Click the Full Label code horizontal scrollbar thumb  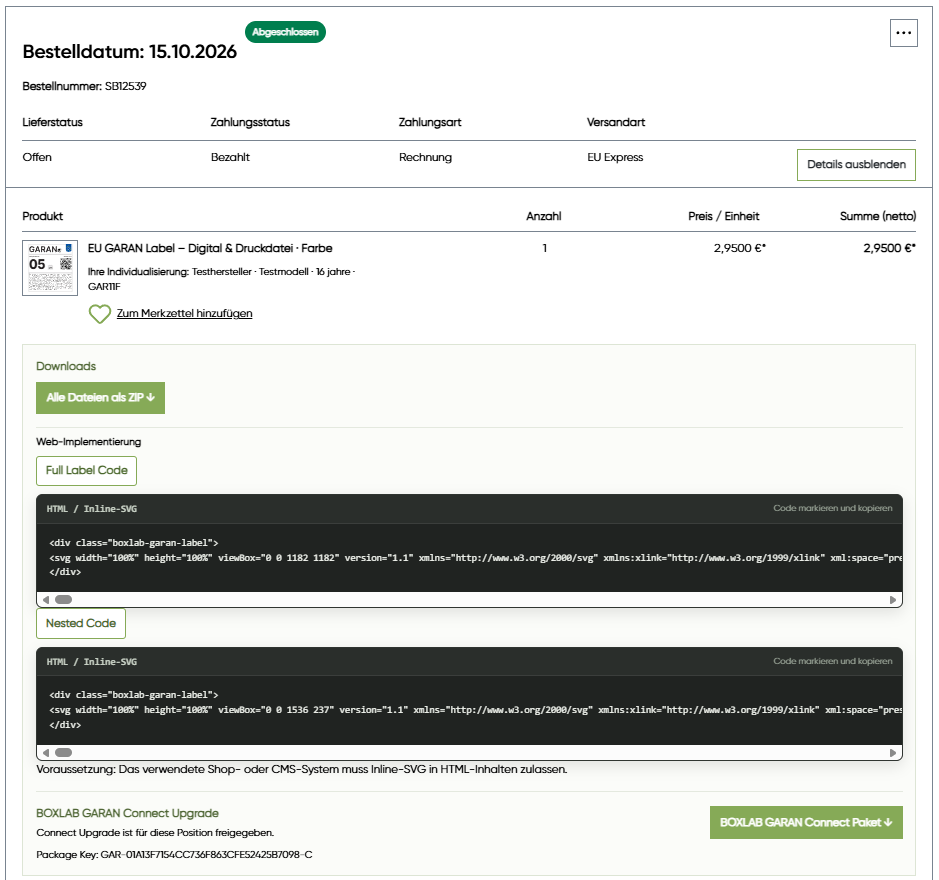(63, 600)
